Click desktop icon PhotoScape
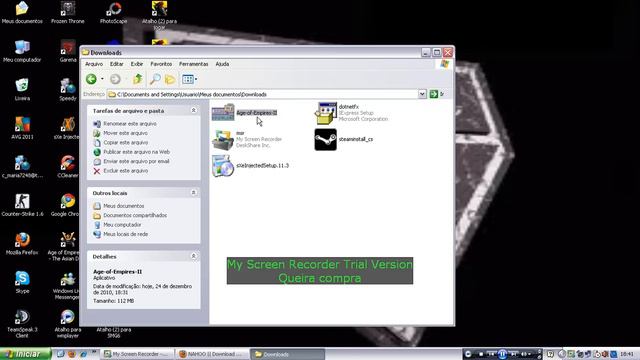 [x=113, y=13]
